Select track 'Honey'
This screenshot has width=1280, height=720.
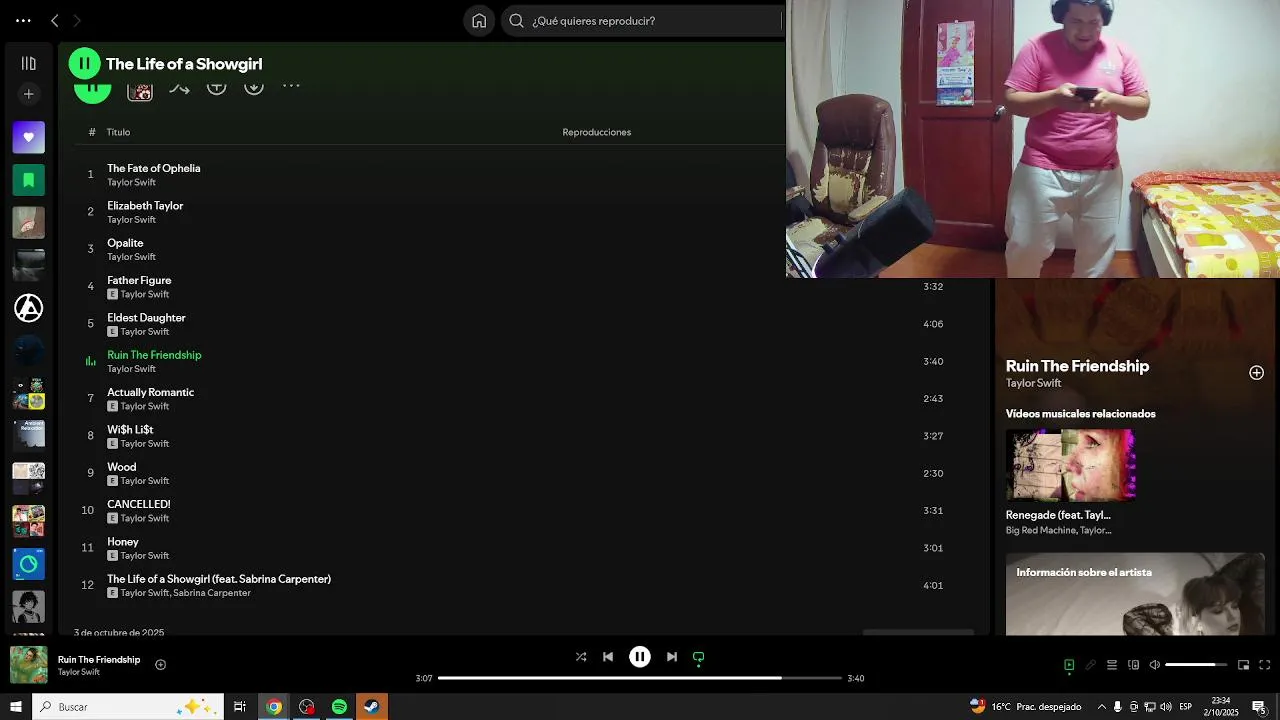pos(122,541)
